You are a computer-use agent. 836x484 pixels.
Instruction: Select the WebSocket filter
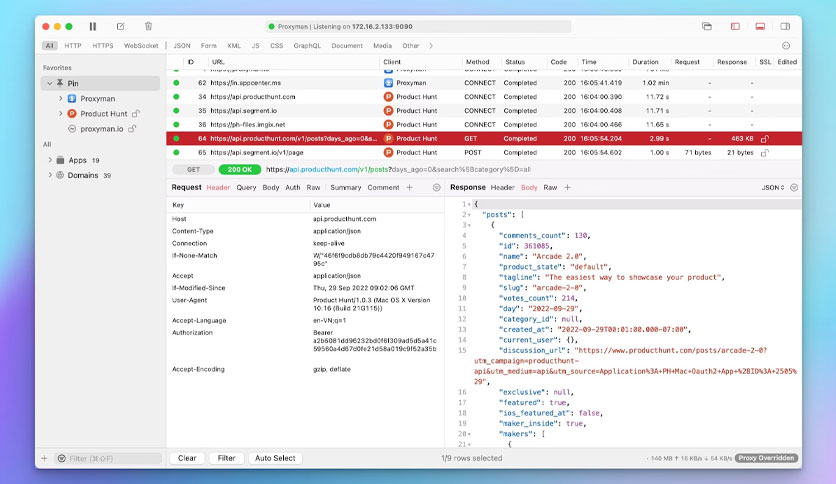[141, 46]
